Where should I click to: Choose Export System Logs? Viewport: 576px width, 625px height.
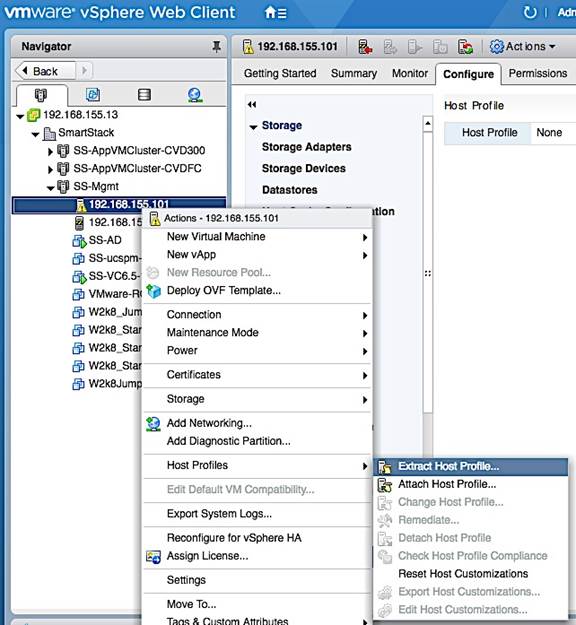point(257,514)
